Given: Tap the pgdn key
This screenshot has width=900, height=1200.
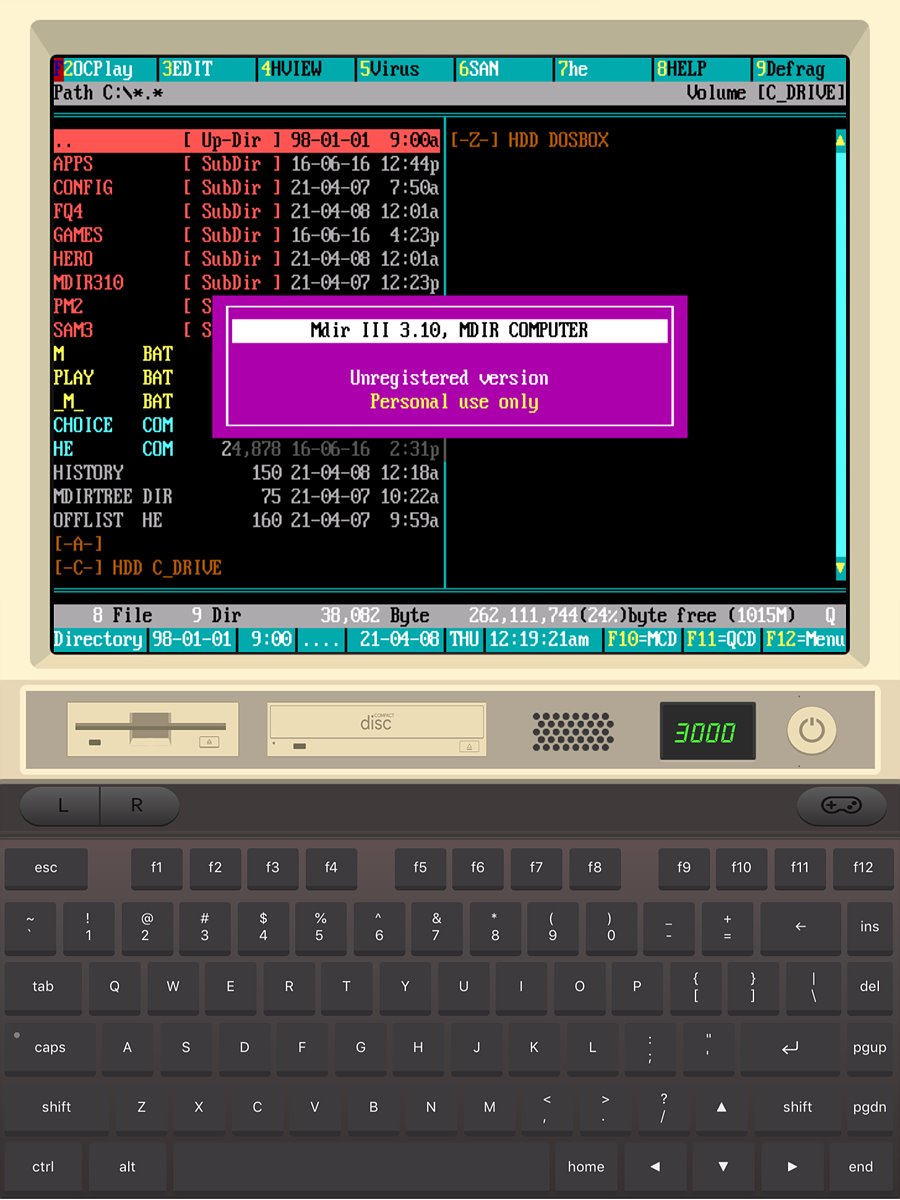Looking at the screenshot, I should [869, 1107].
